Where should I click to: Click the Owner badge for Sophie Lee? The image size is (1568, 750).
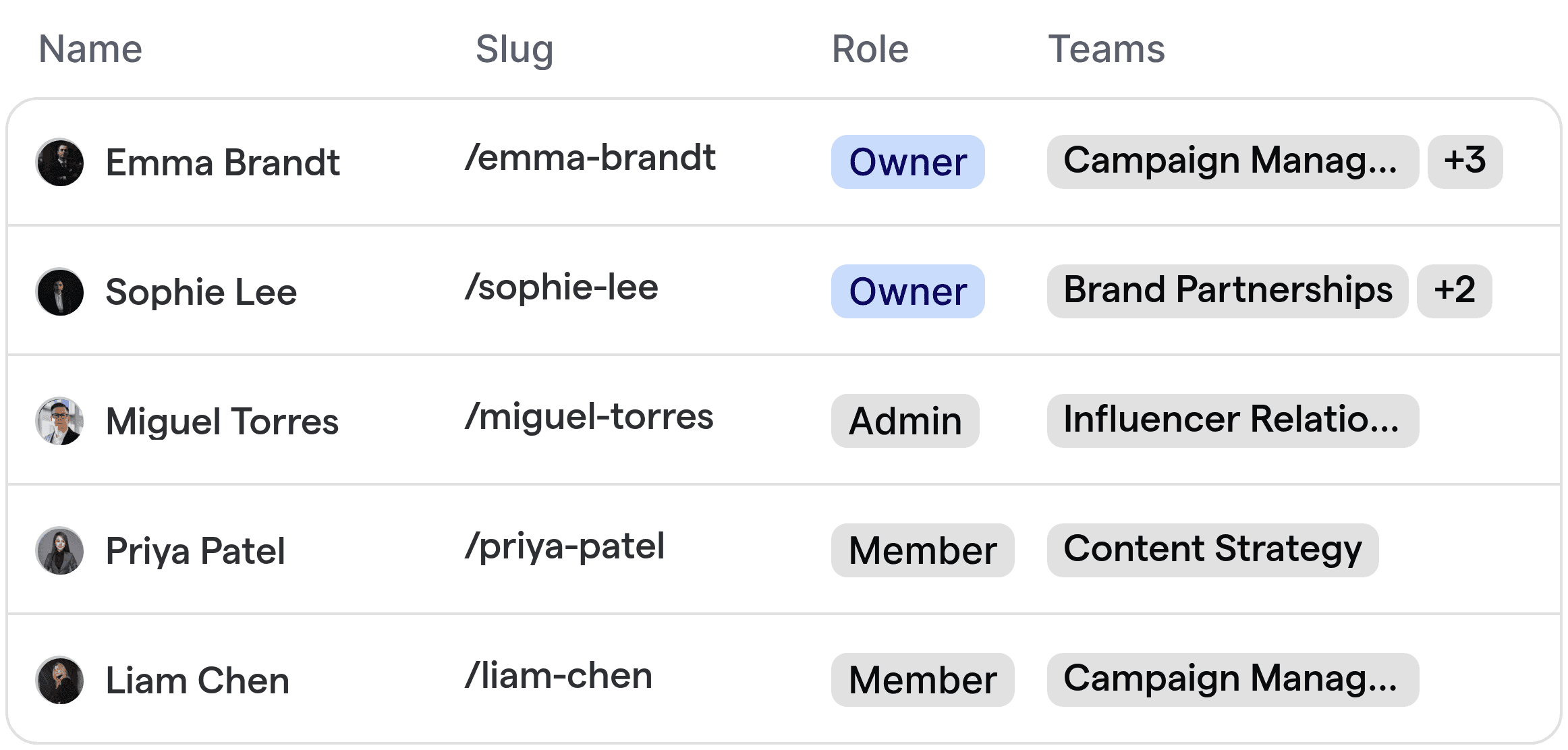point(907,291)
